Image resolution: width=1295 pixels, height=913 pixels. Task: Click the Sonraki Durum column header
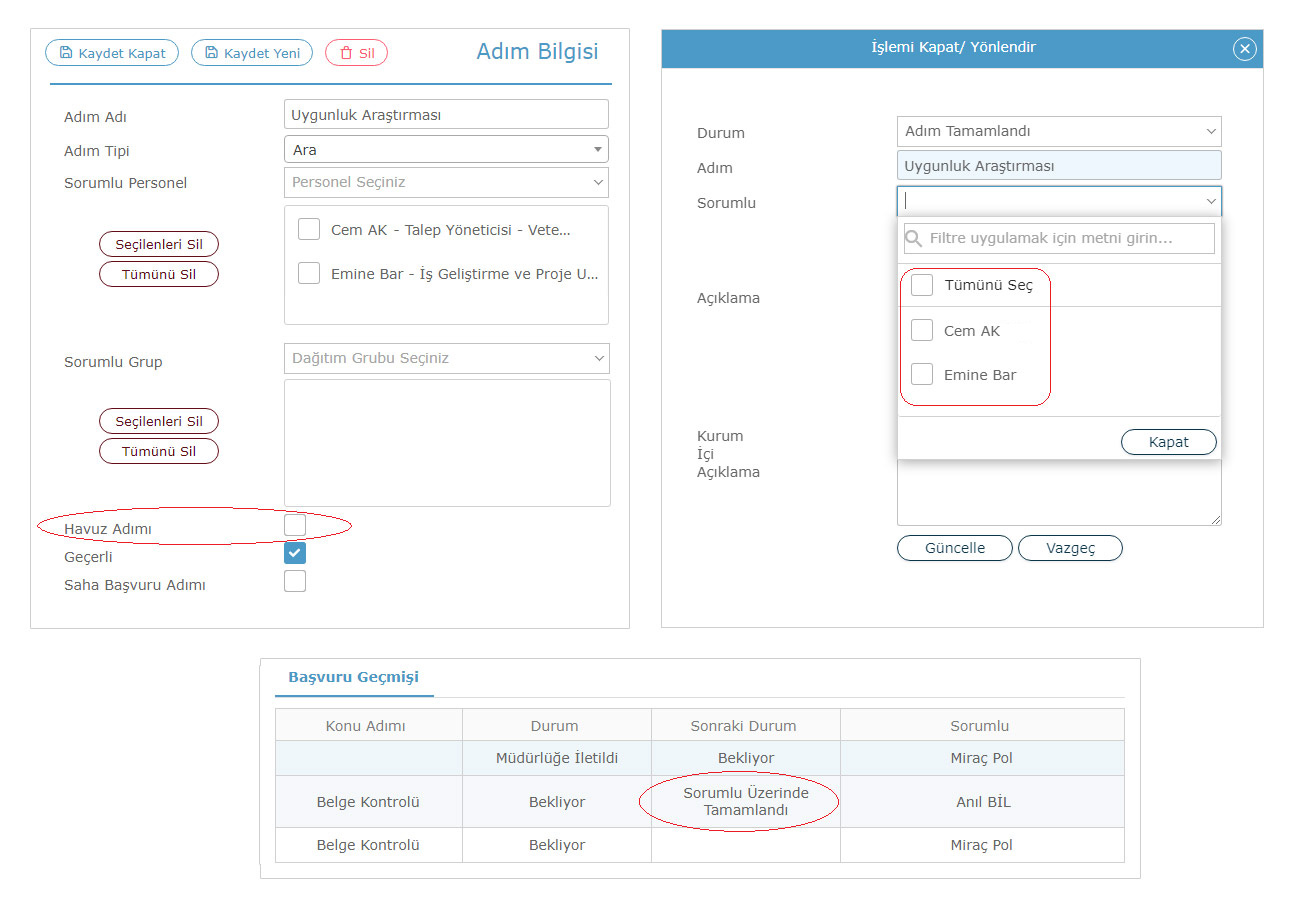pyautogui.click(x=745, y=725)
